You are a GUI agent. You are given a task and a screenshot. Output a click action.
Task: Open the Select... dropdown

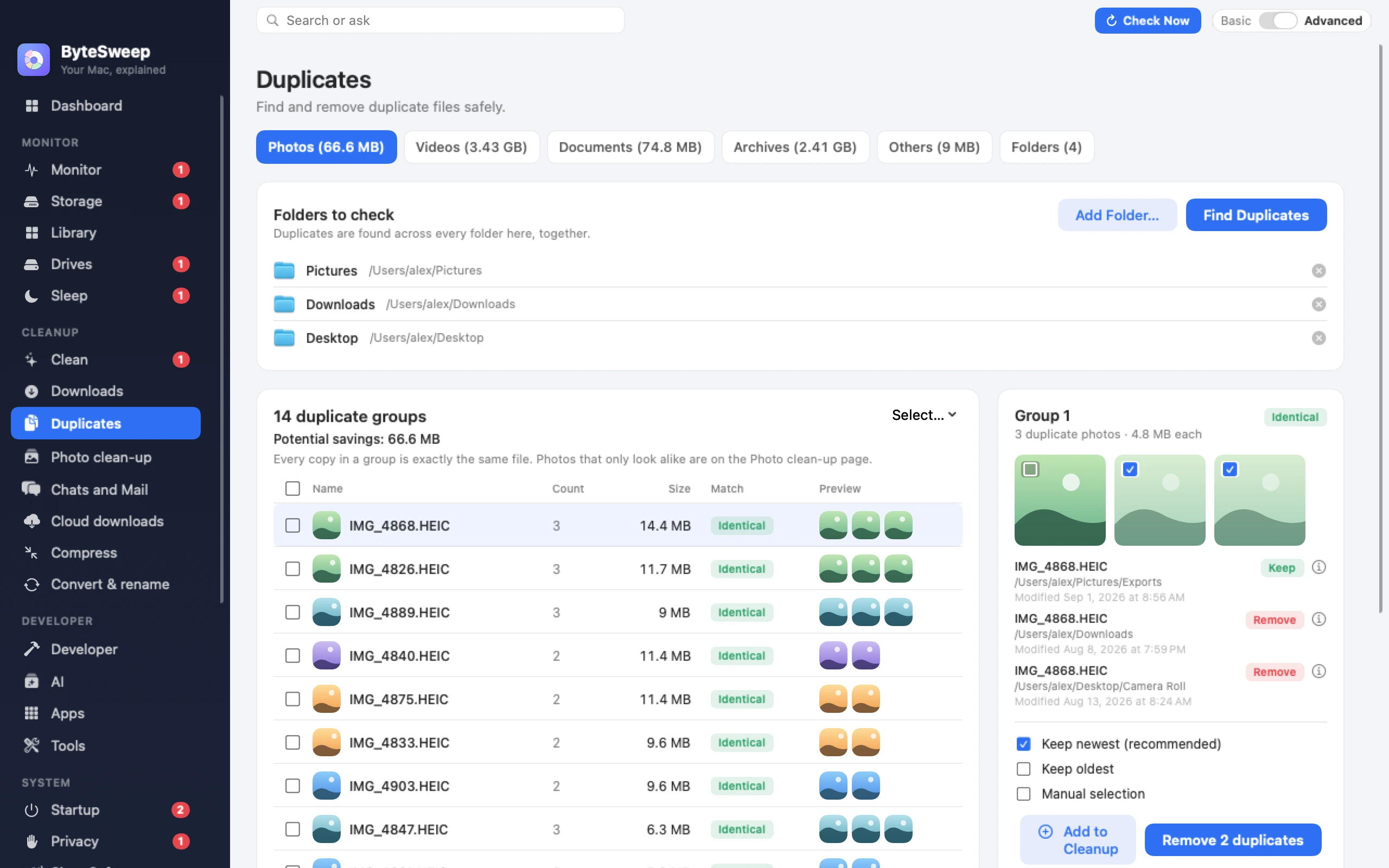[924, 414]
